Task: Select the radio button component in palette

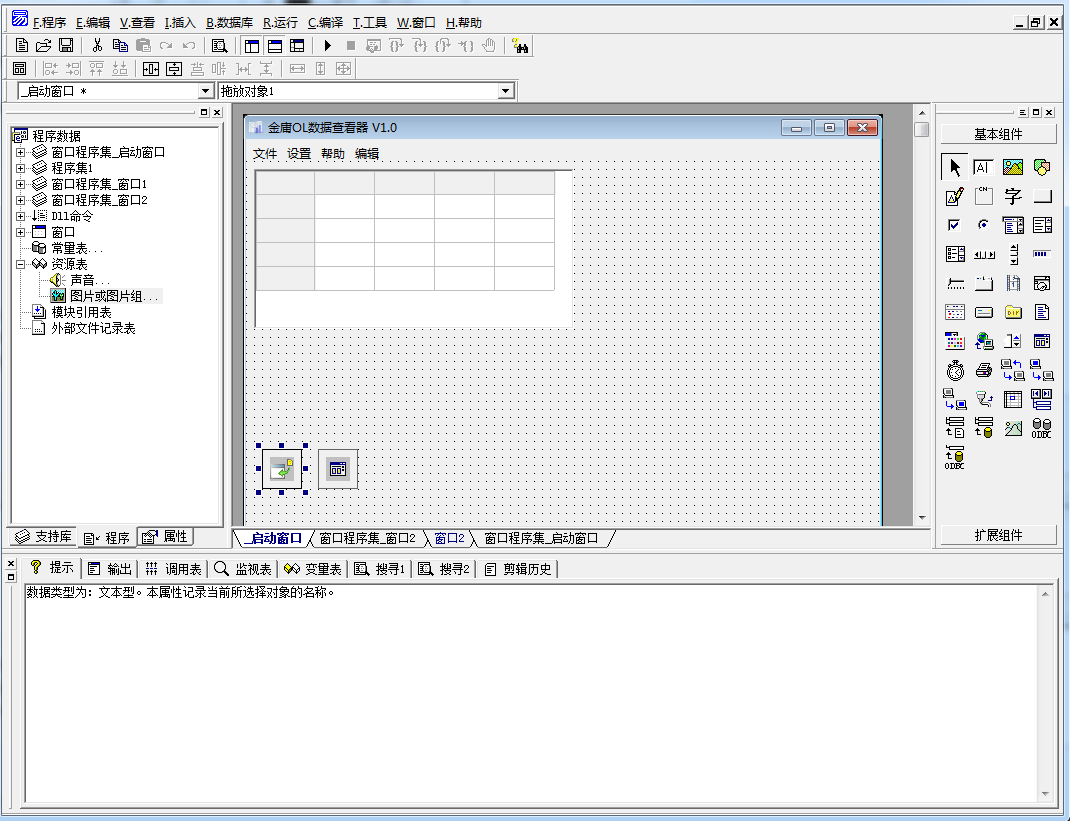Action: [984, 225]
